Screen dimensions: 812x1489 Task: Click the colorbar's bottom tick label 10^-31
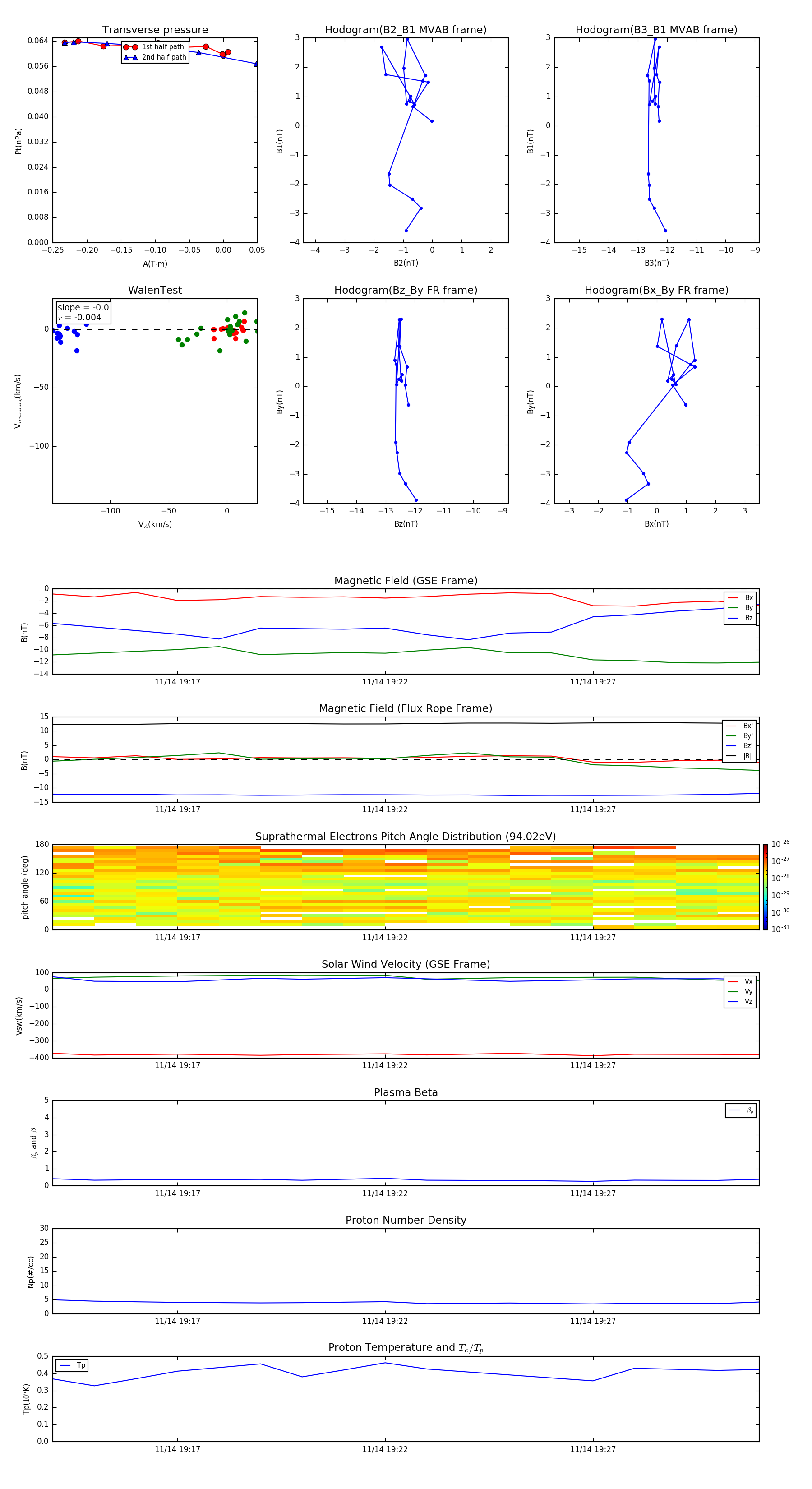[x=780, y=929]
